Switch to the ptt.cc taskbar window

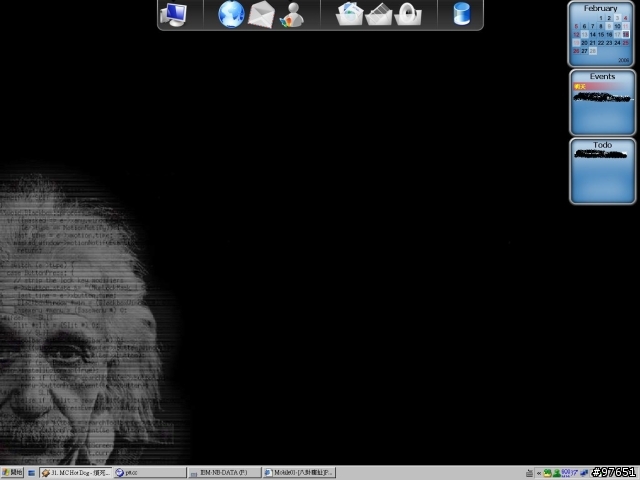[x=150, y=473]
